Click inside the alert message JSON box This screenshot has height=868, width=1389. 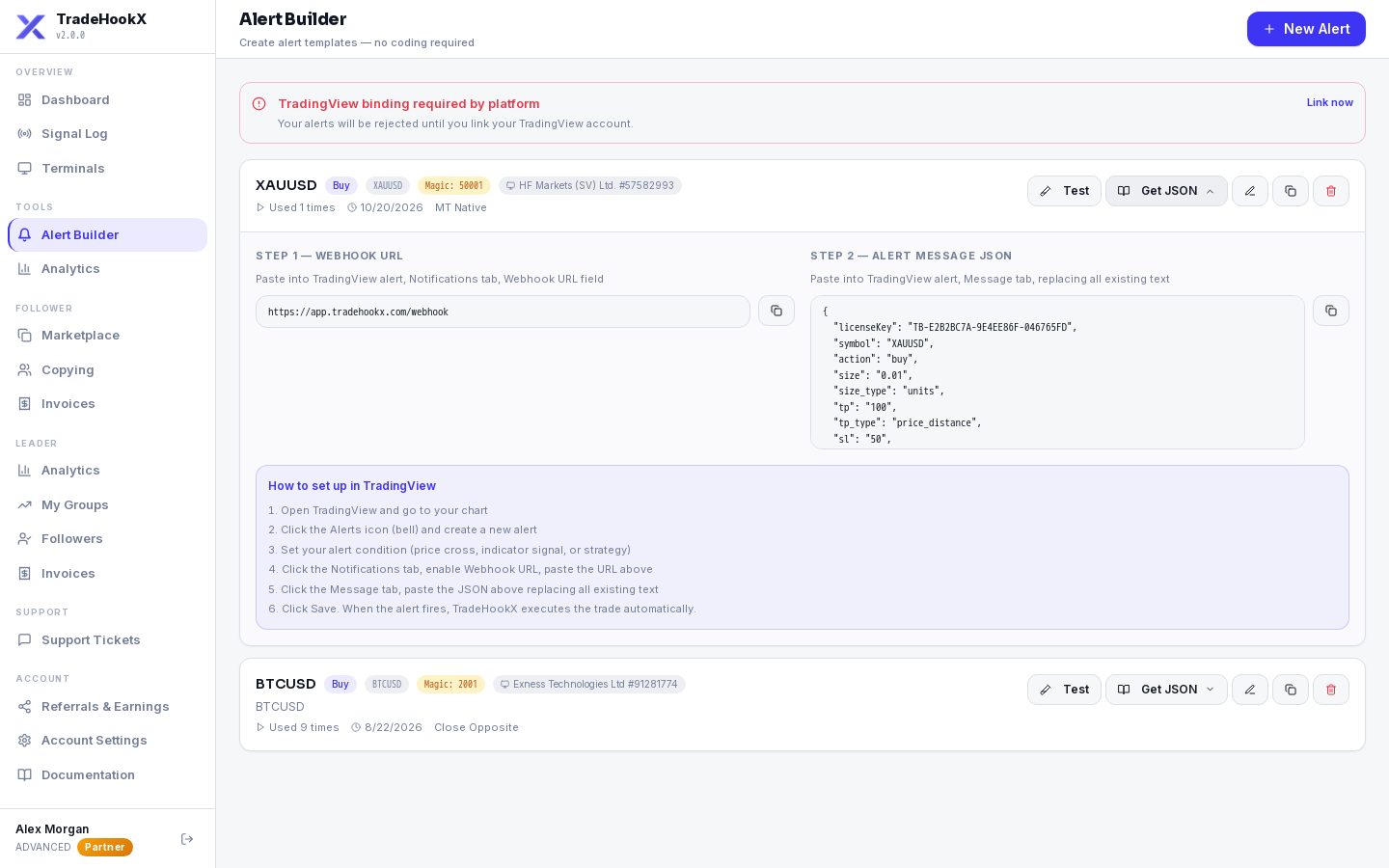click(1057, 372)
